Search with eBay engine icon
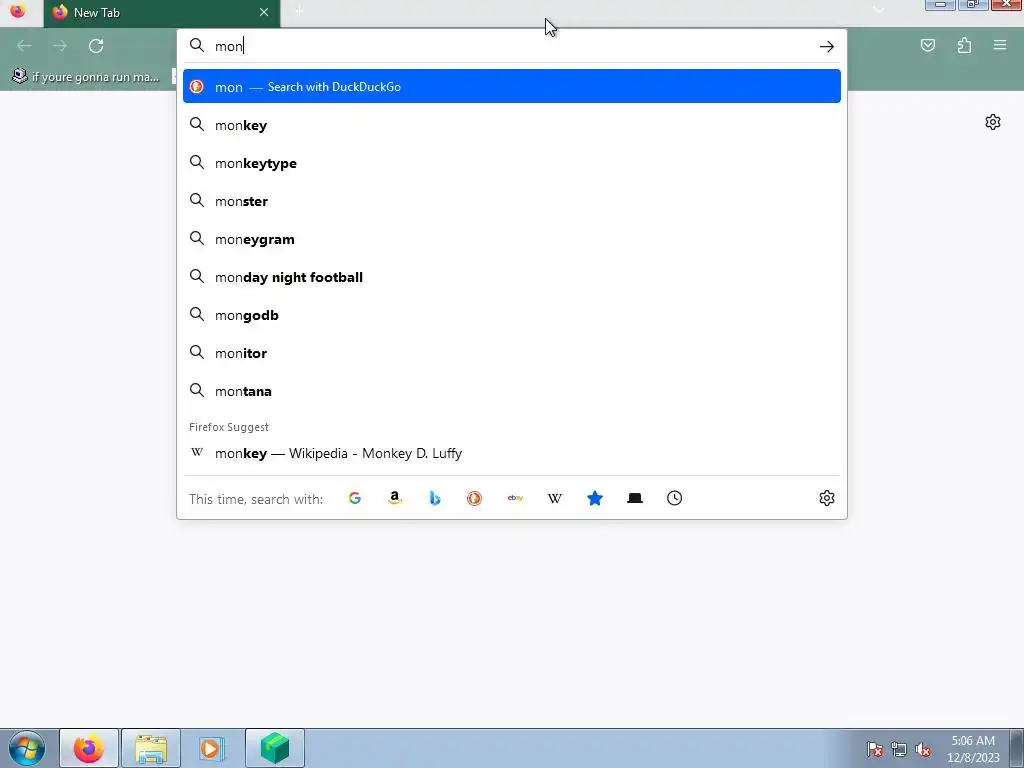Viewport: 1024px width, 768px height. coord(515,498)
